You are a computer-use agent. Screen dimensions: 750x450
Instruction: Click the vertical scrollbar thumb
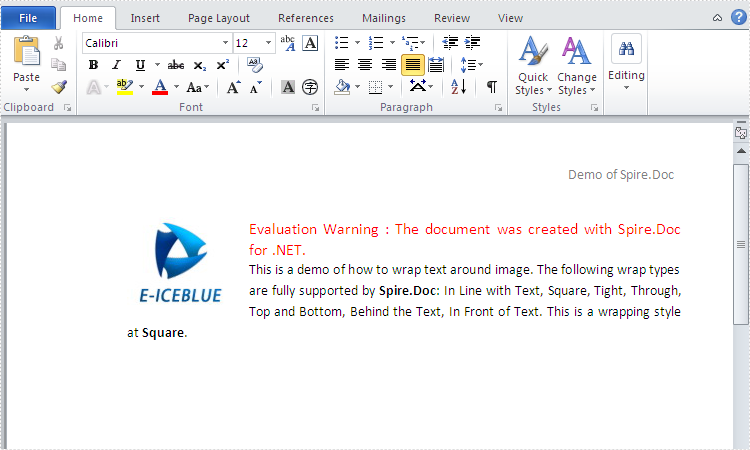(x=741, y=244)
